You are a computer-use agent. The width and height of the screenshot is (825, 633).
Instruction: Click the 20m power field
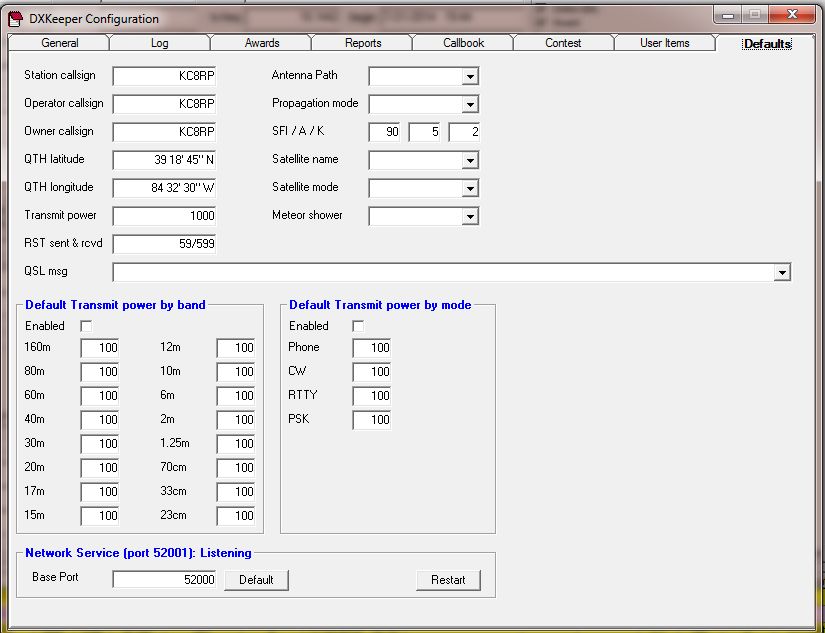99,468
